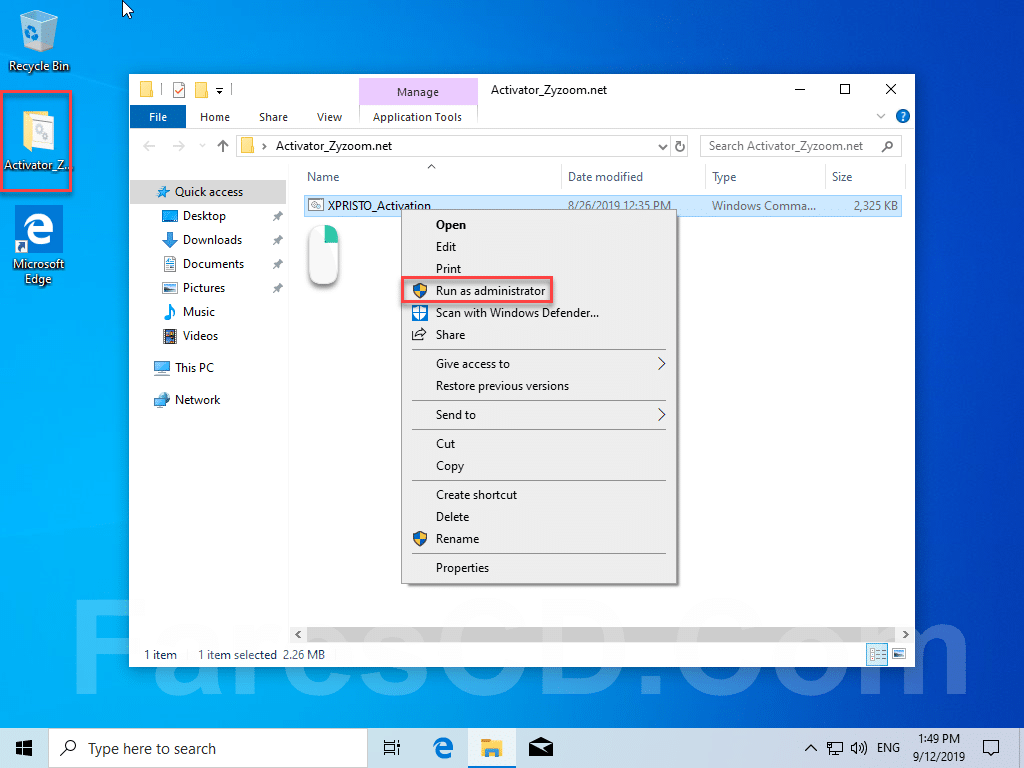This screenshot has width=1024, height=768.
Task: Choose Restore previous versions
Action: coord(539,386)
